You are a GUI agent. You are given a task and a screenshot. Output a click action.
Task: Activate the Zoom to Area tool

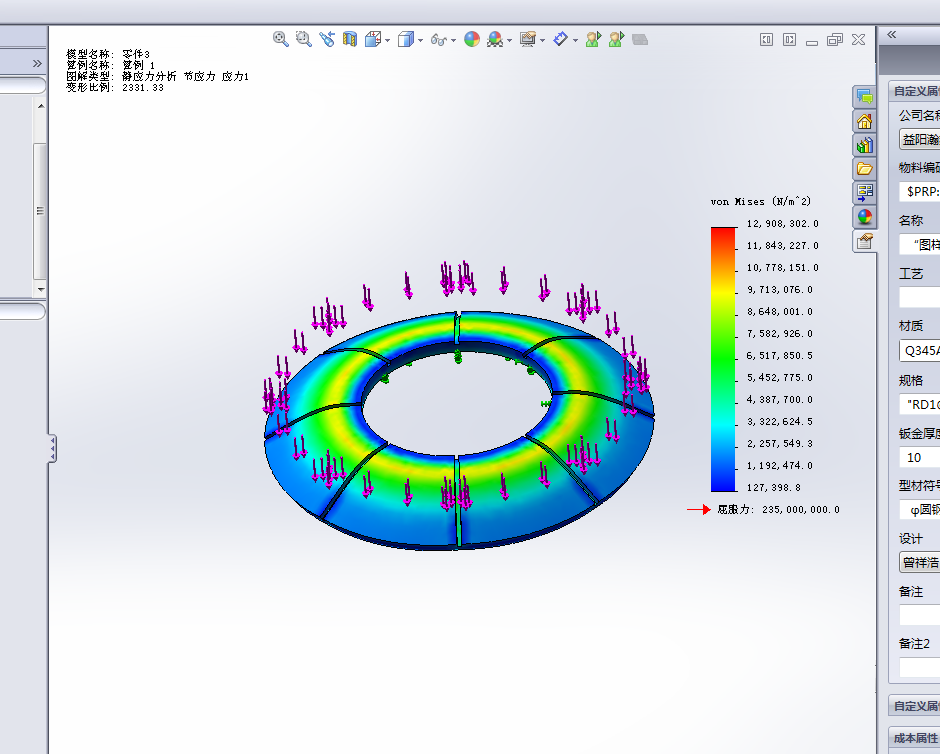point(304,39)
